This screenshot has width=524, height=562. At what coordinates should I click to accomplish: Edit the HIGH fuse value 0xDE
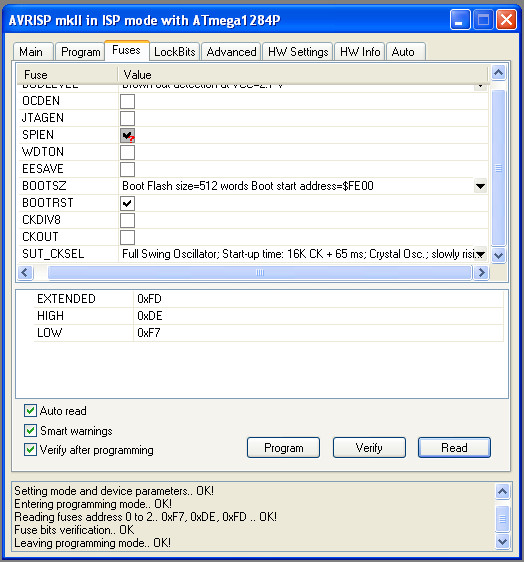[150, 316]
